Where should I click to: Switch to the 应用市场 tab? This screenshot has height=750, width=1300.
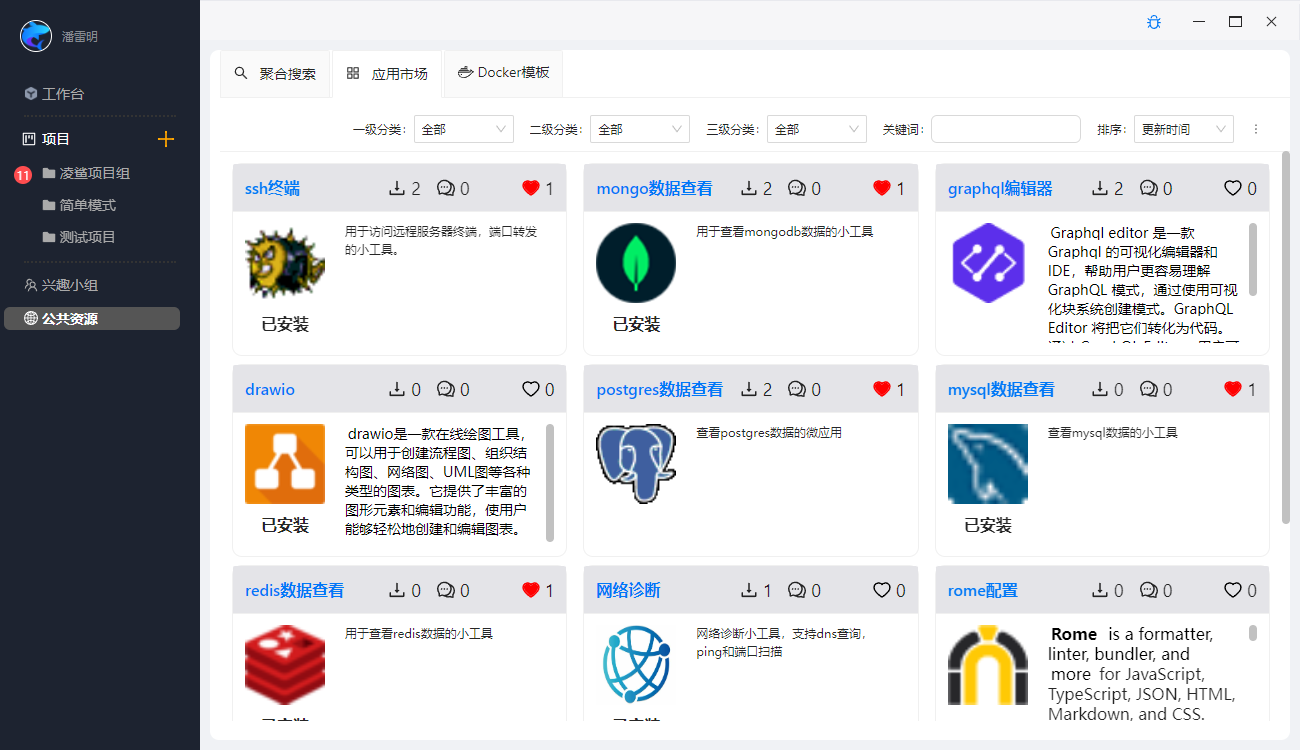(x=387, y=74)
